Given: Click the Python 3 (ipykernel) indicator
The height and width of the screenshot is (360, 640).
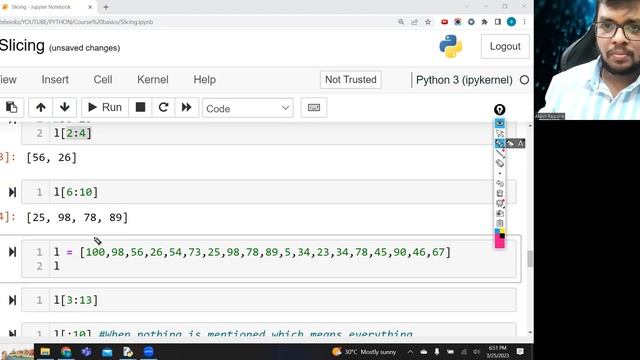Looking at the screenshot, I should coord(464,80).
